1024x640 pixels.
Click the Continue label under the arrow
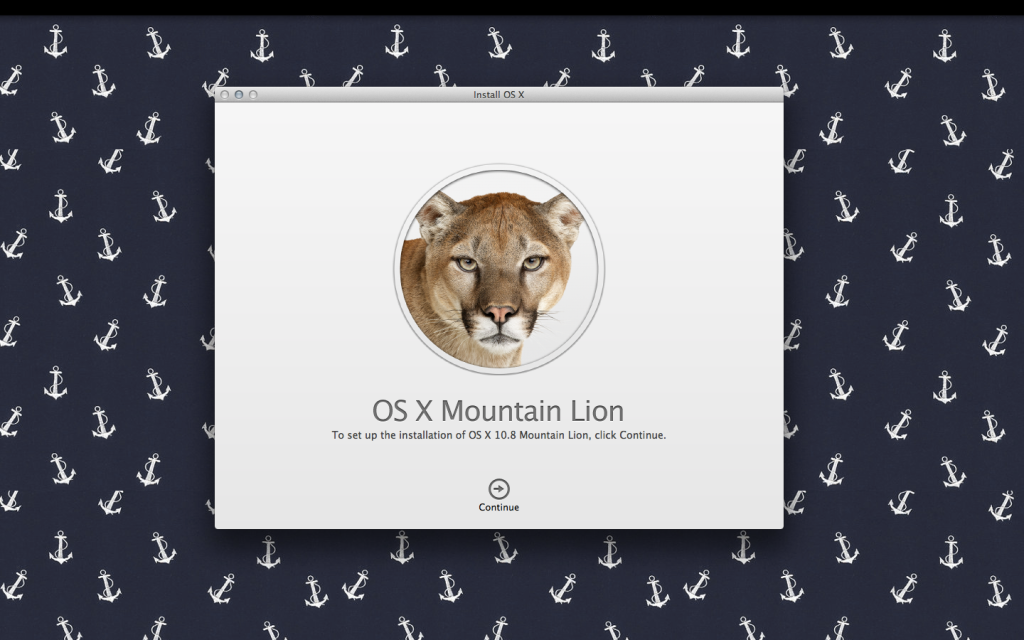[499, 507]
